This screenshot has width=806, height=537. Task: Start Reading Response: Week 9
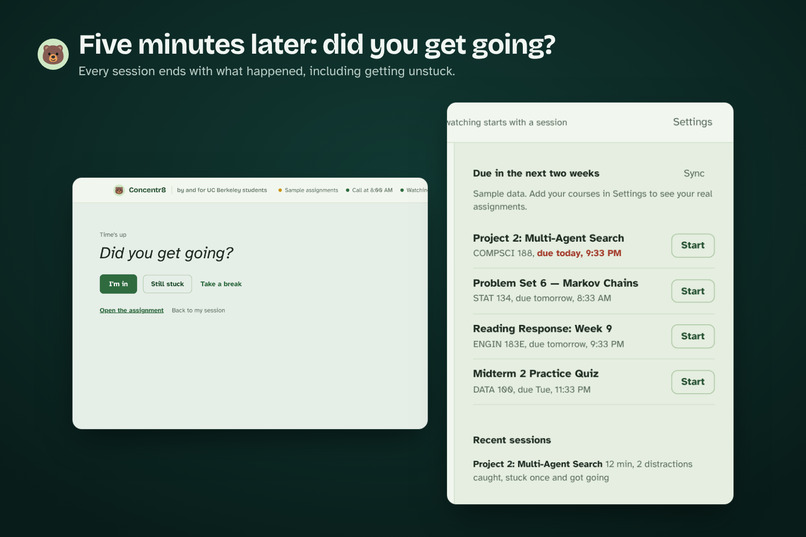click(x=692, y=336)
